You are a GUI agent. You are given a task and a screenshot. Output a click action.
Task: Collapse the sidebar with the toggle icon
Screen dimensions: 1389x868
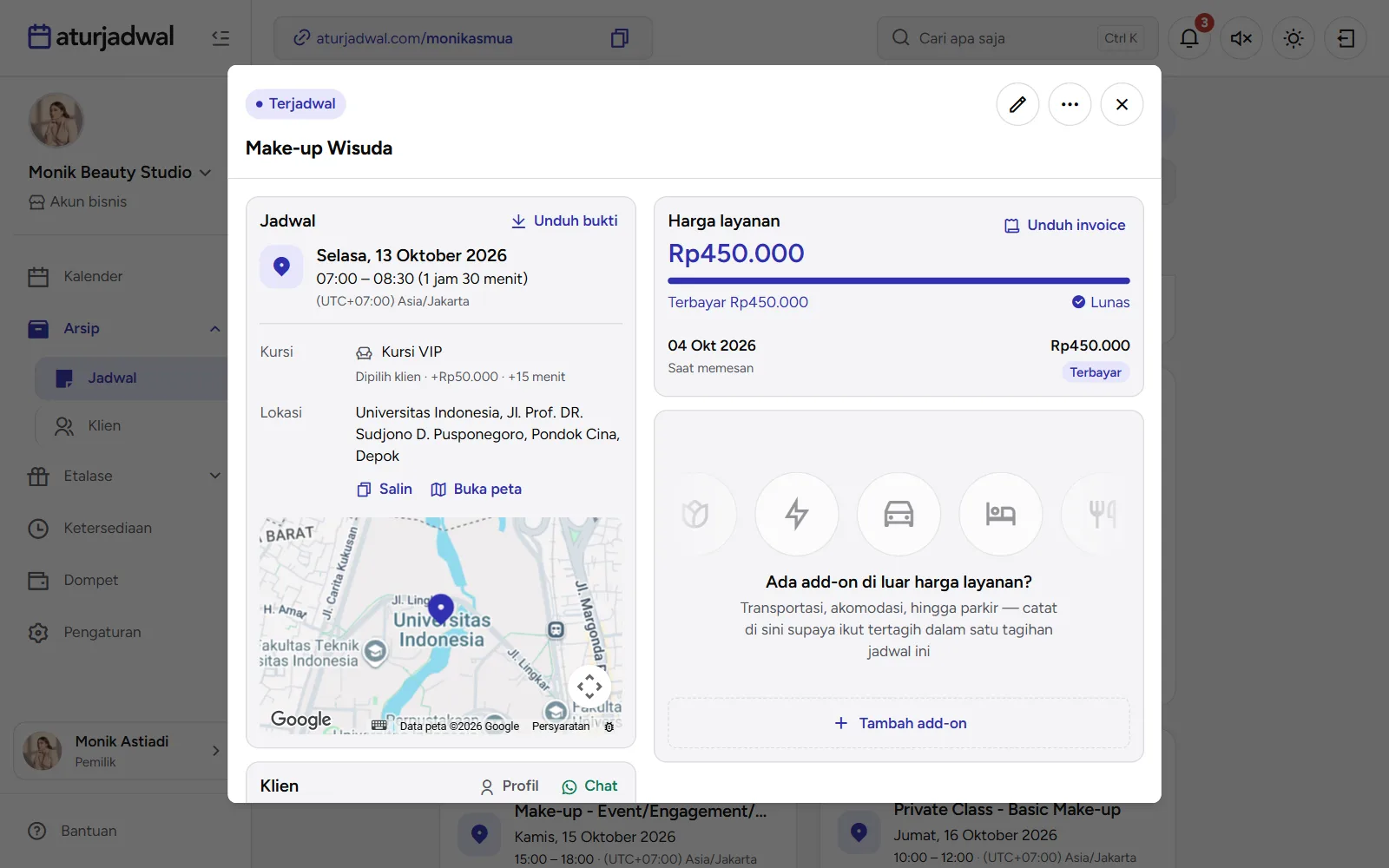[221, 37]
